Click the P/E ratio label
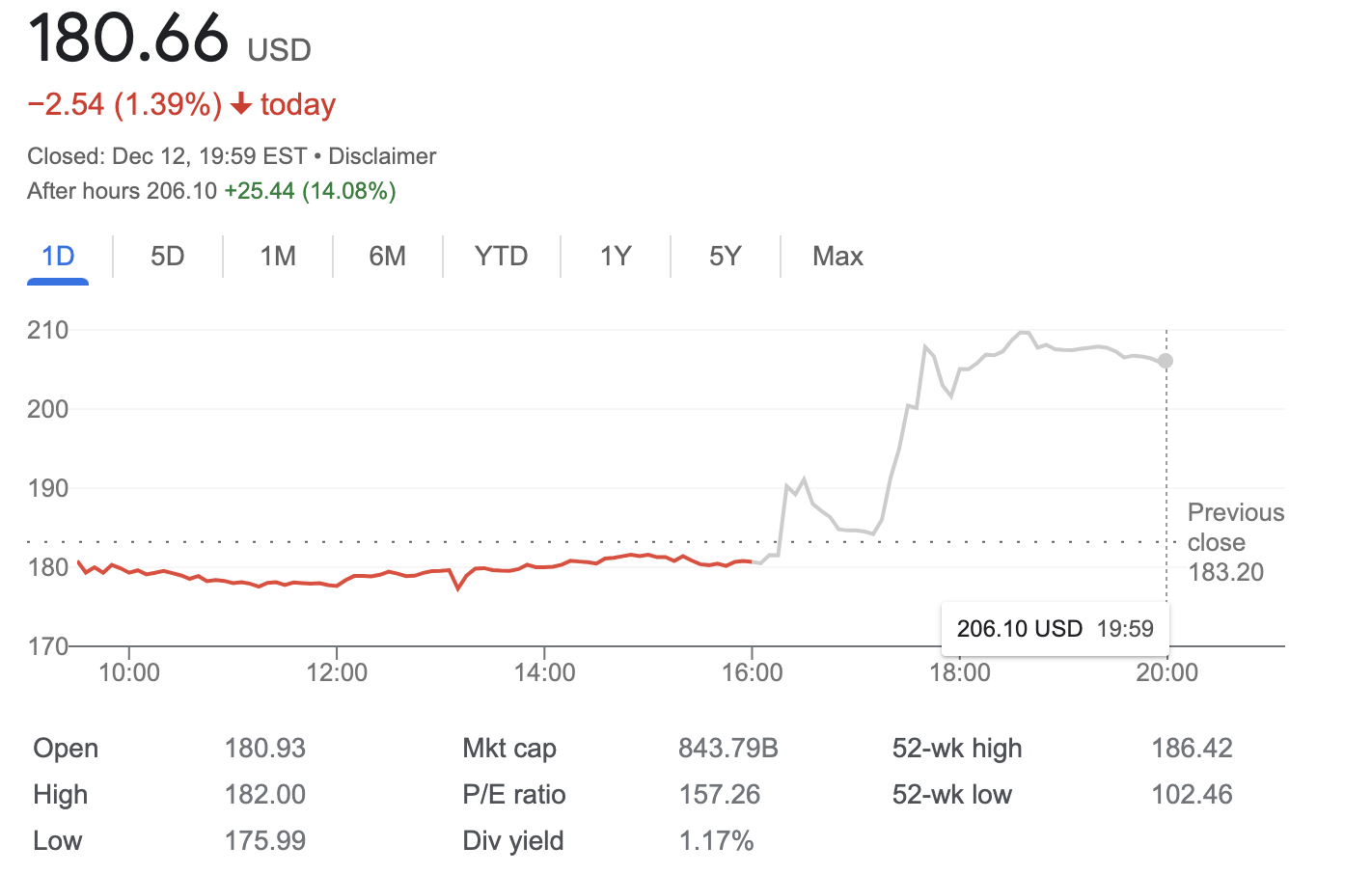The width and height of the screenshot is (1372, 874). pos(513,795)
